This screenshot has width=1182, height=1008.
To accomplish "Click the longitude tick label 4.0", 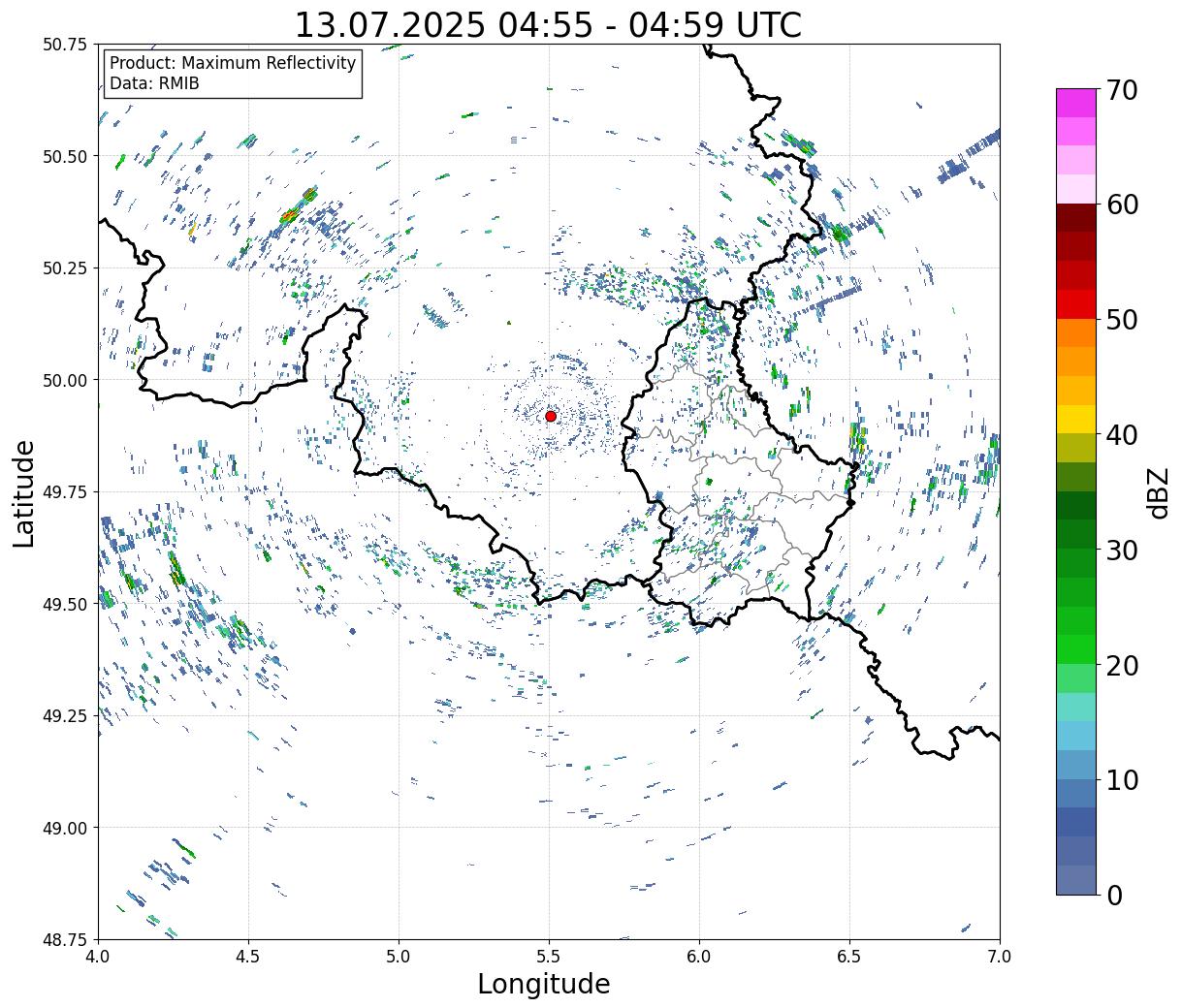I will [98, 957].
